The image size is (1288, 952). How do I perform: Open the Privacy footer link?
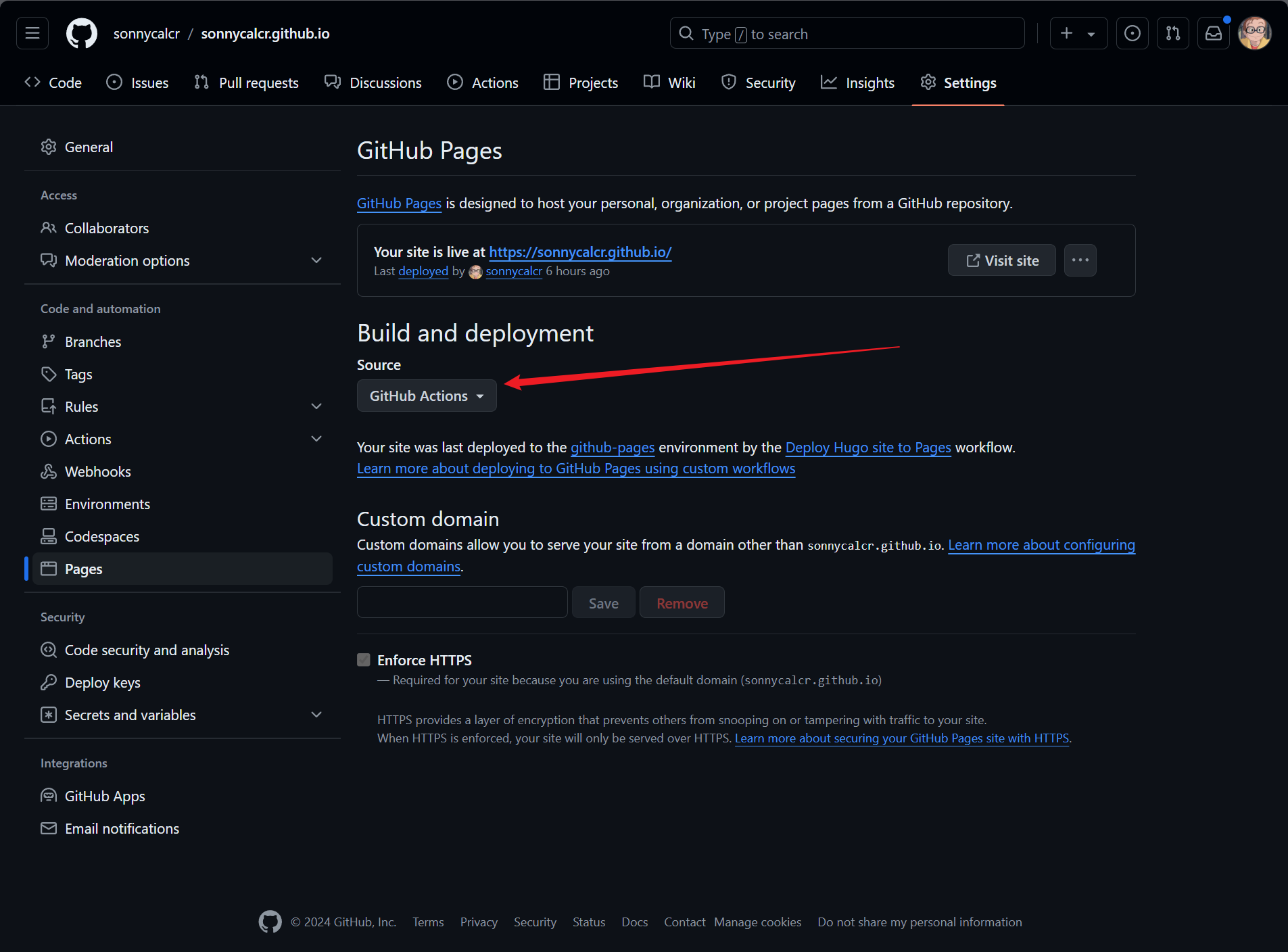tap(479, 922)
